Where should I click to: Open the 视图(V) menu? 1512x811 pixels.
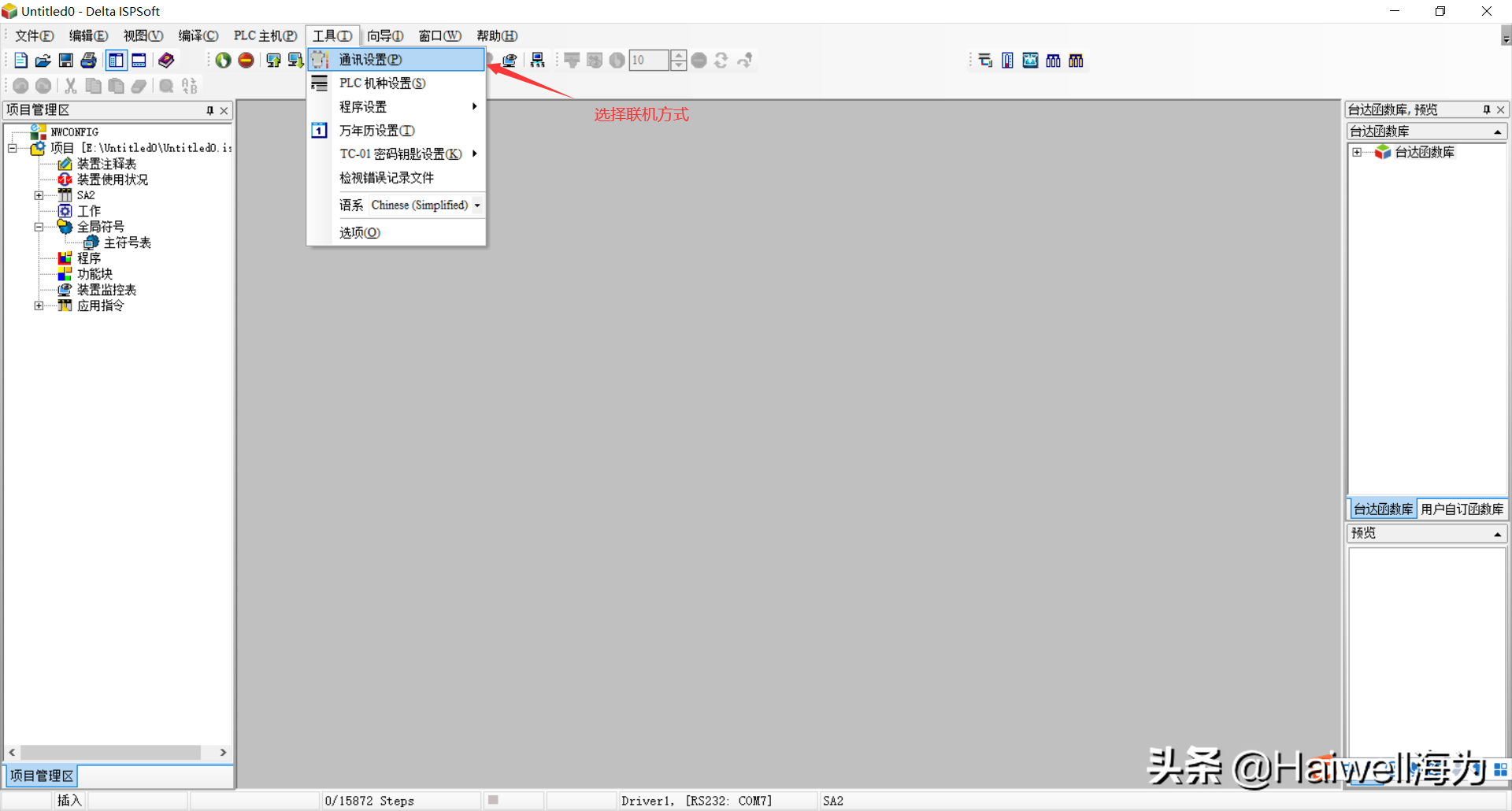click(x=143, y=36)
